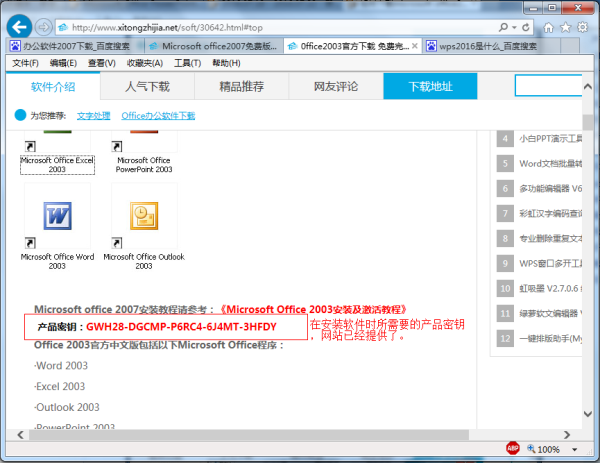600x463 pixels.
Task: Click the Microsoft Office Excel 2003 label
Action: 57,165
